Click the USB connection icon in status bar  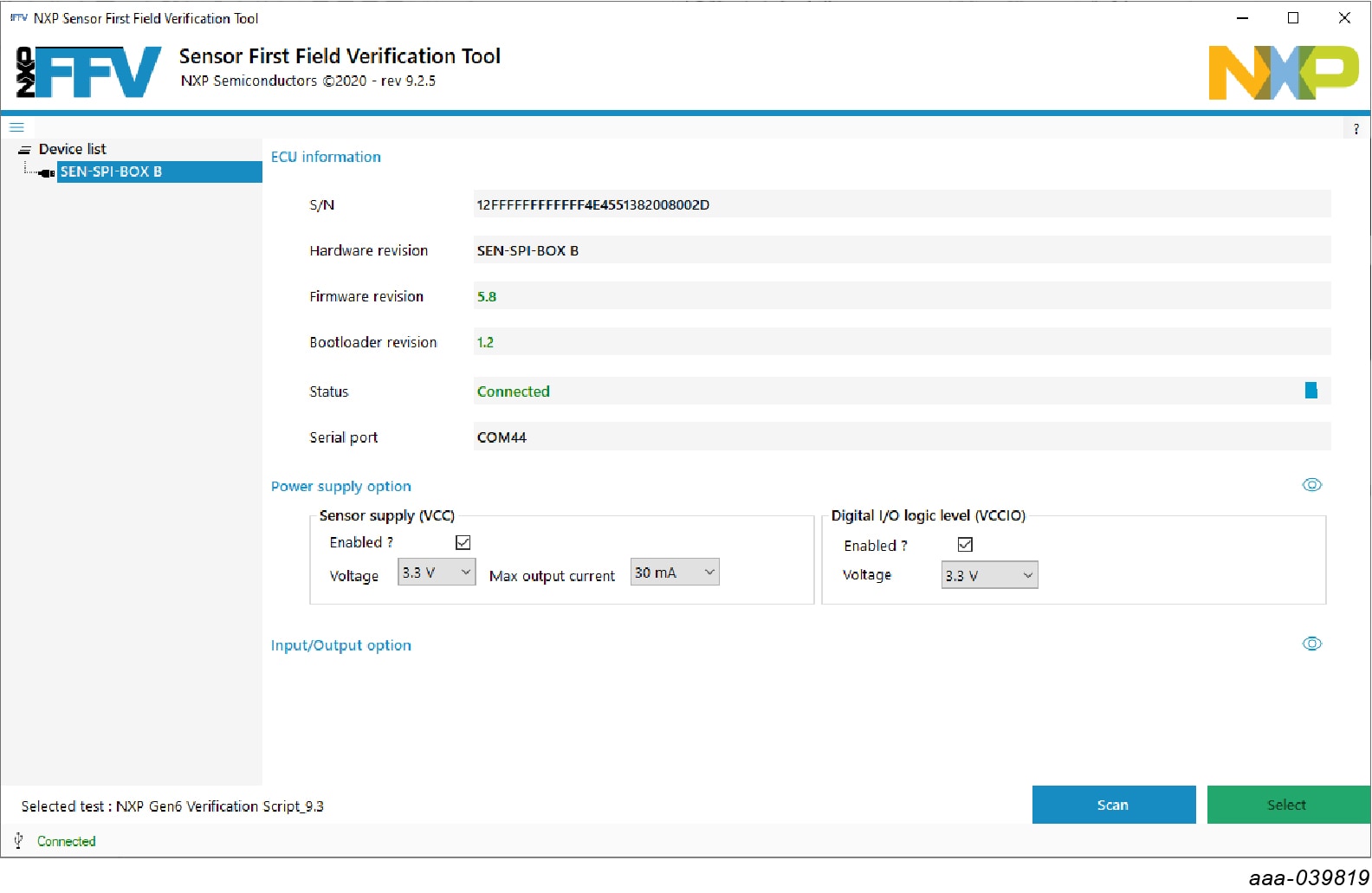click(x=18, y=840)
